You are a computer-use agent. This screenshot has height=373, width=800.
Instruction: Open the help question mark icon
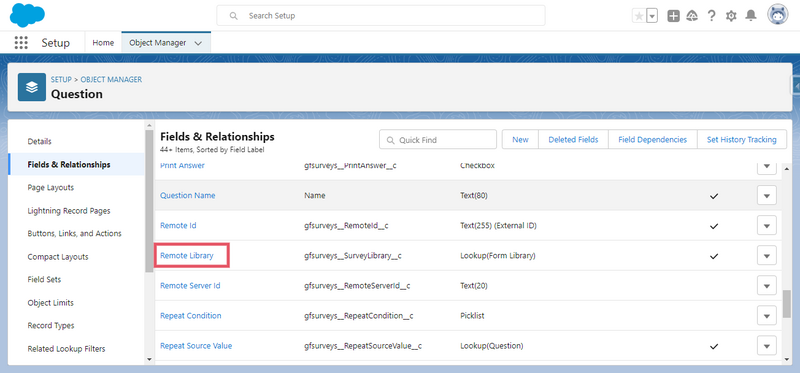[712, 16]
